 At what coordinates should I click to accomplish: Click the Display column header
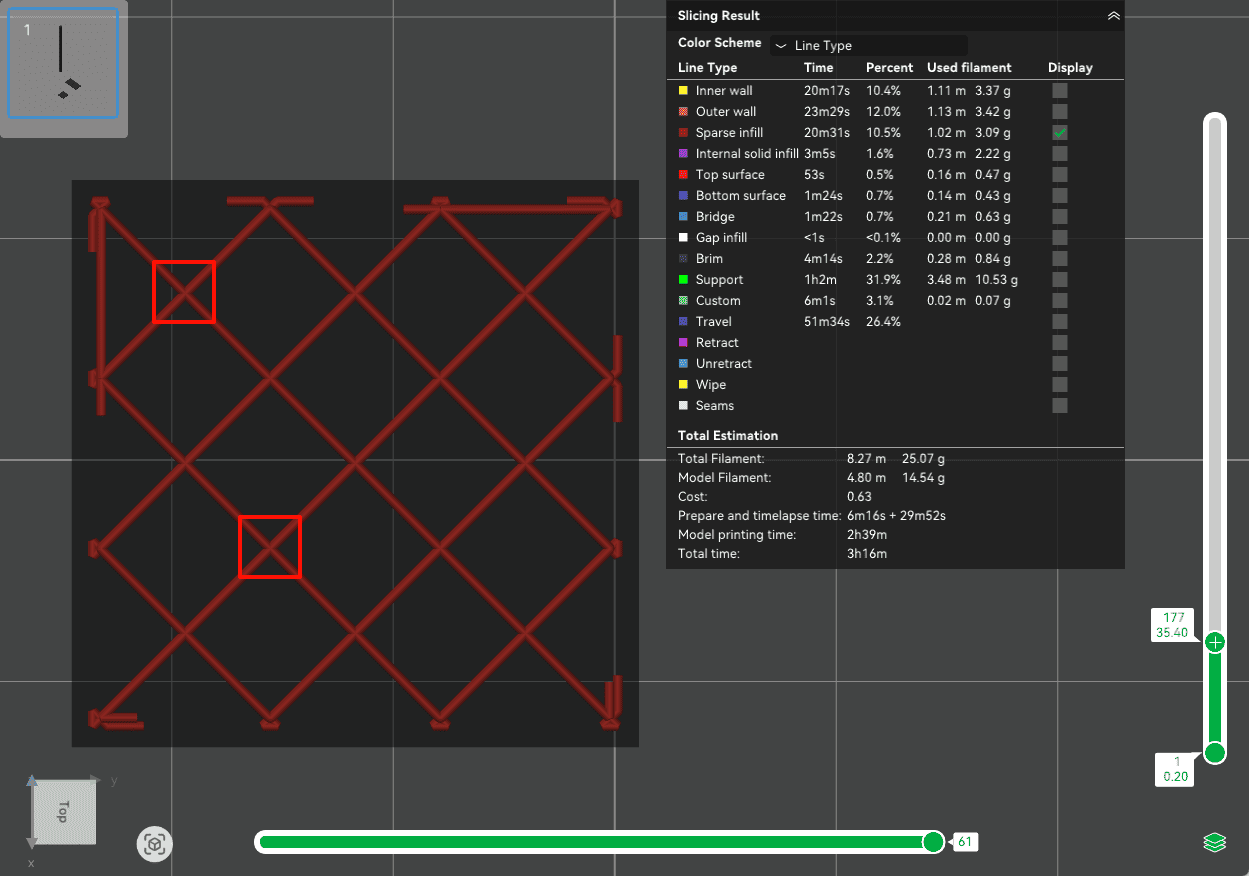pos(1070,68)
